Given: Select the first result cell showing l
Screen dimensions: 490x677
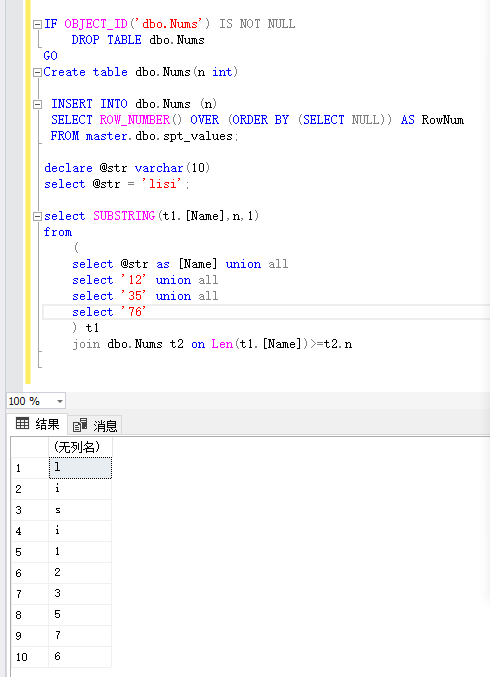Looking at the screenshot, I should [80, 468].
